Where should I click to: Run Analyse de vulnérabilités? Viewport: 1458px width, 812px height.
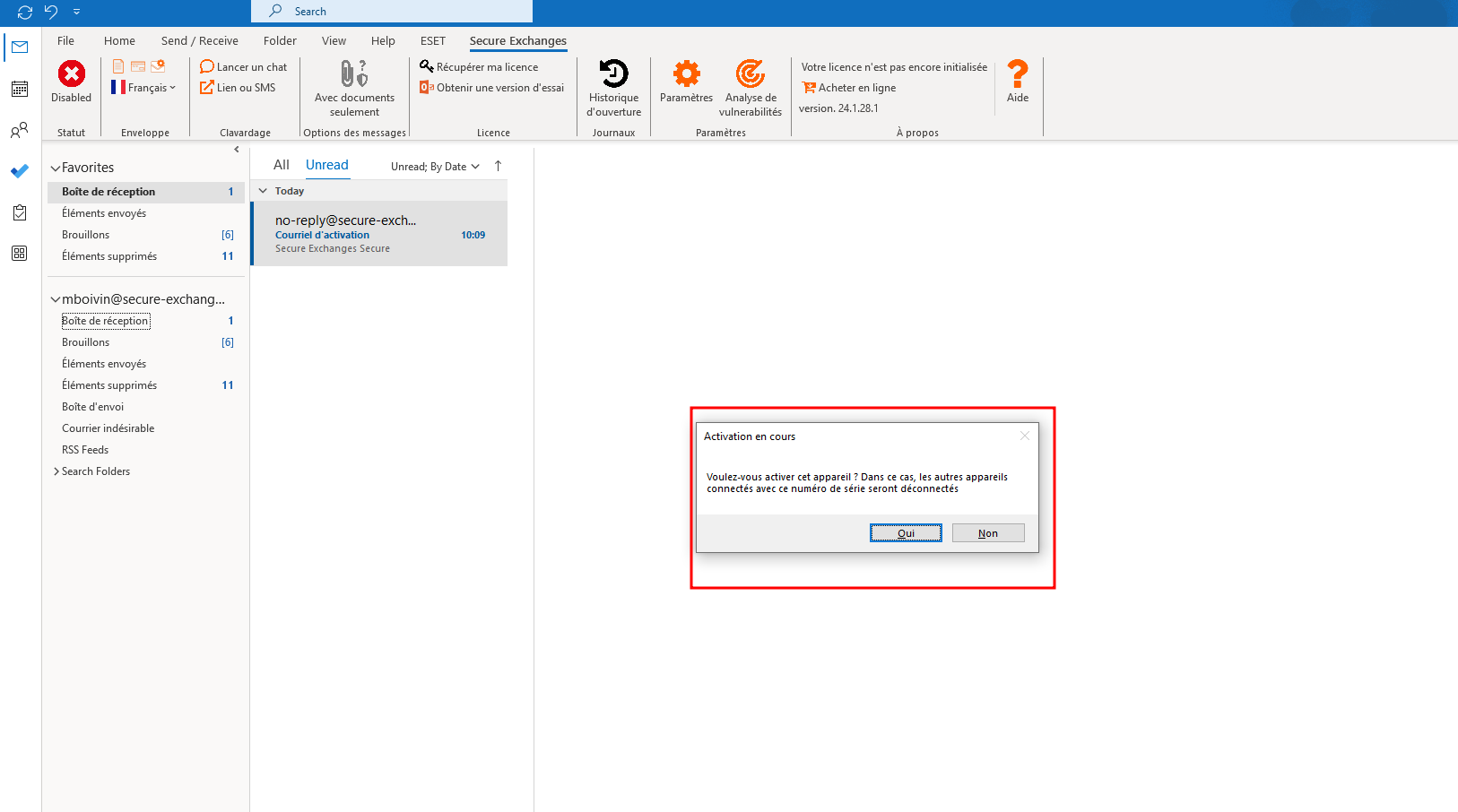tap(751, 89)
